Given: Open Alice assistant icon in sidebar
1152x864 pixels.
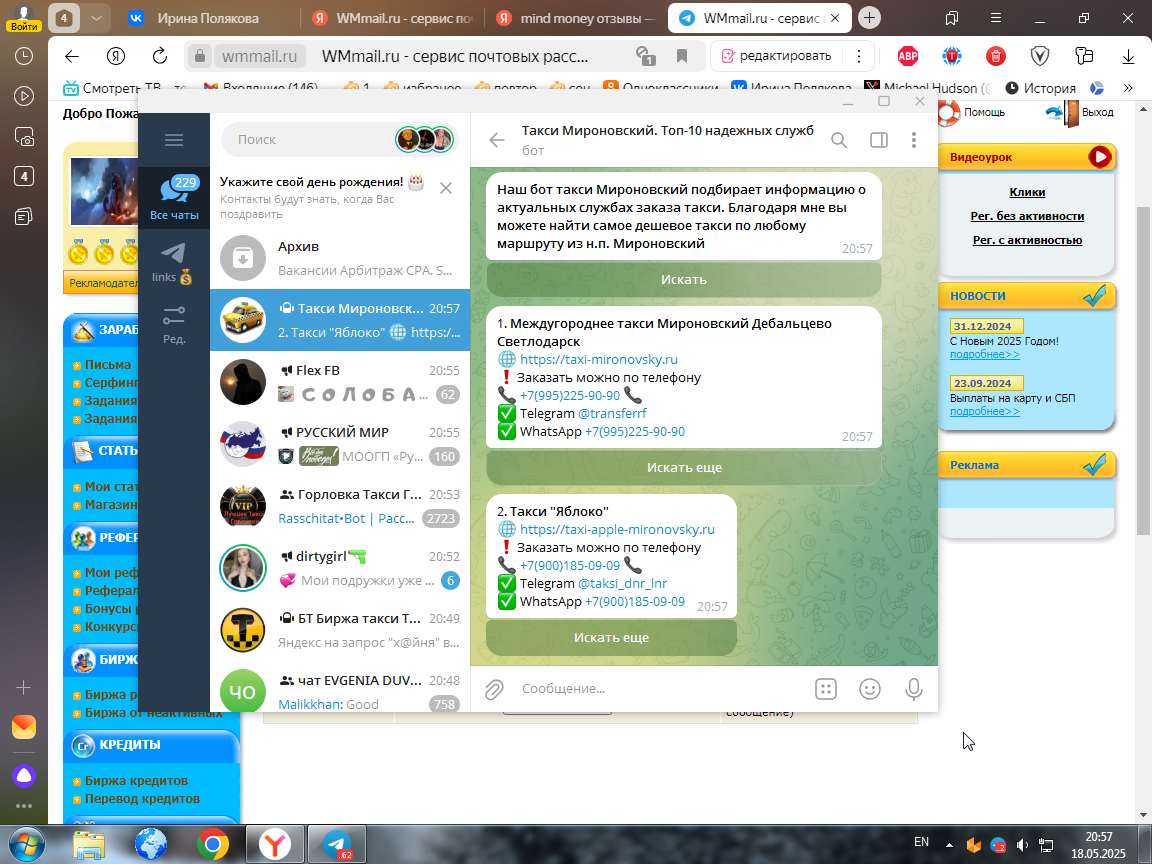Looking at the screenshot, I should [x=24, y=776].
